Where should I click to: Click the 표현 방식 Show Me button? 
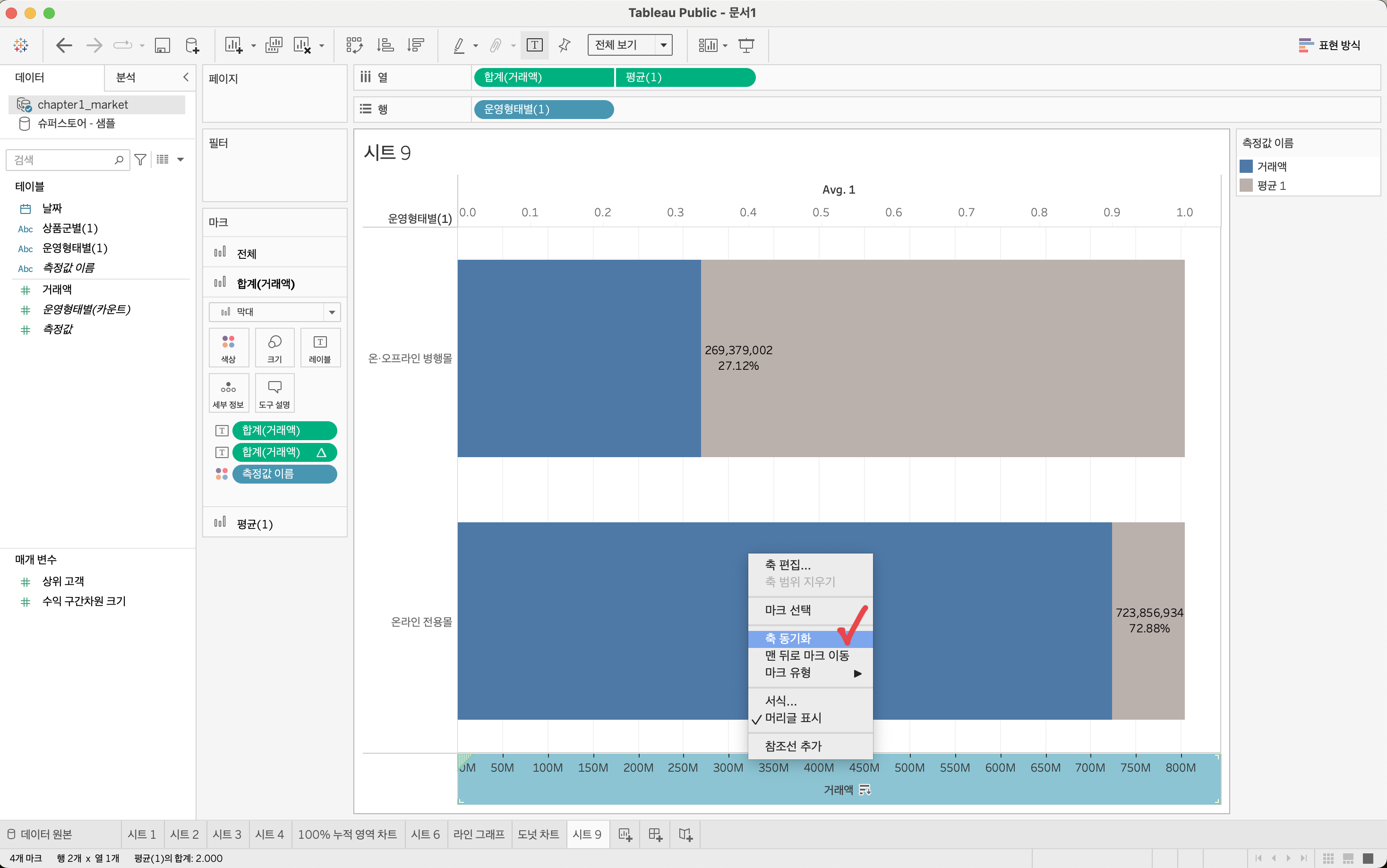point(1329,45)
